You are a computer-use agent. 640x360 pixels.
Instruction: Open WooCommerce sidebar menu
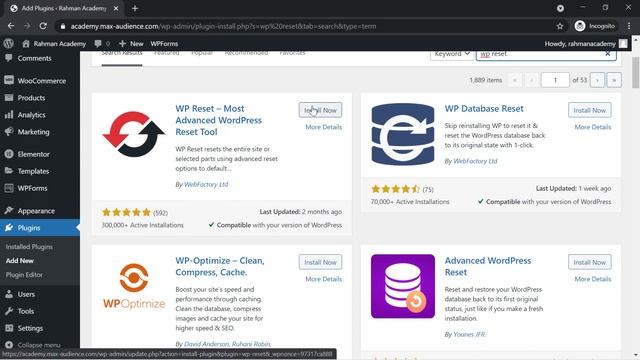pyautogui.click(x=40, y=81)
